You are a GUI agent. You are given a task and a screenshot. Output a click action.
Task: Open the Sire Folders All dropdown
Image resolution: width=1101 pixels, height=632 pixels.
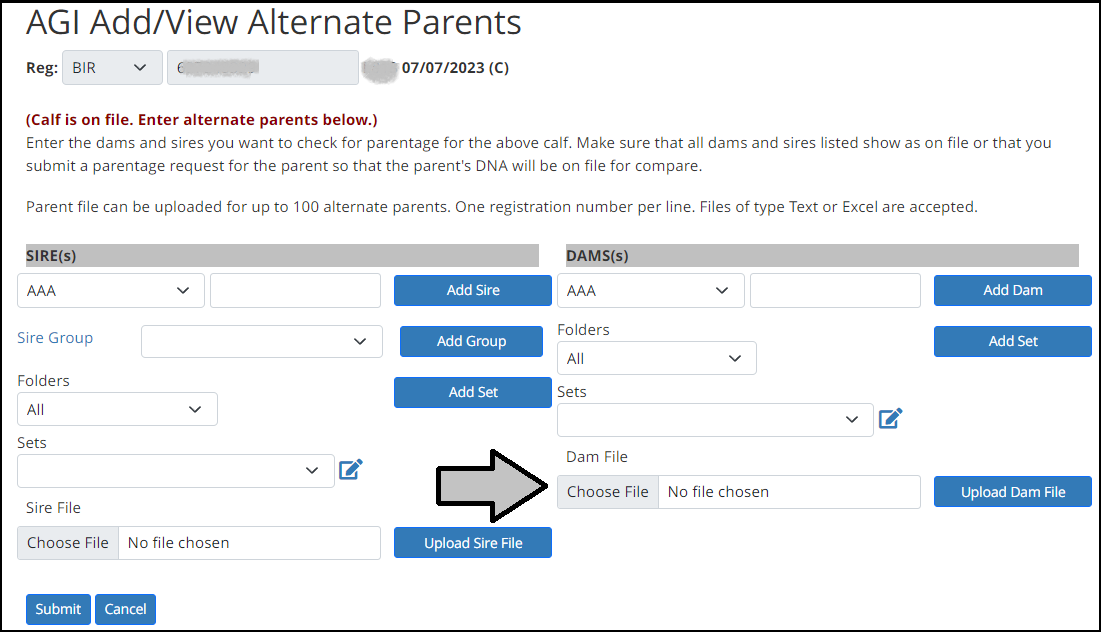coord(117,409)
